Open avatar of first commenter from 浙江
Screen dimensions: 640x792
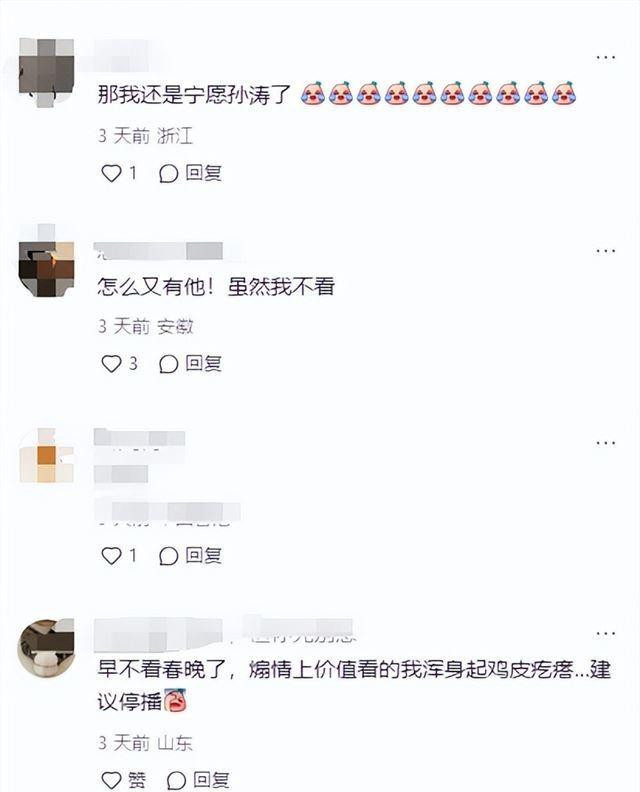(46, 72)
